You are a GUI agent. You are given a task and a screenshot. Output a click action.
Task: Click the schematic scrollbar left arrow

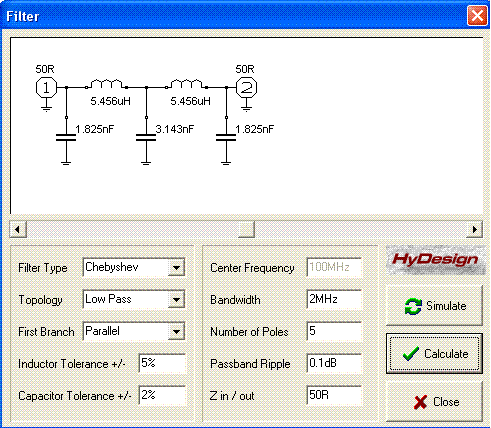coord(18,229)
